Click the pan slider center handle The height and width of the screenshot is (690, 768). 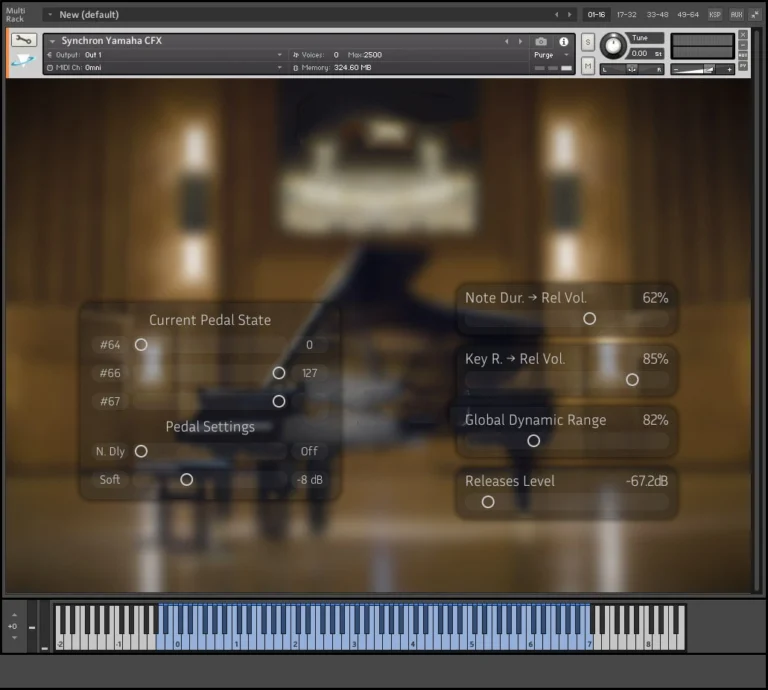click(x=632, y=70)
